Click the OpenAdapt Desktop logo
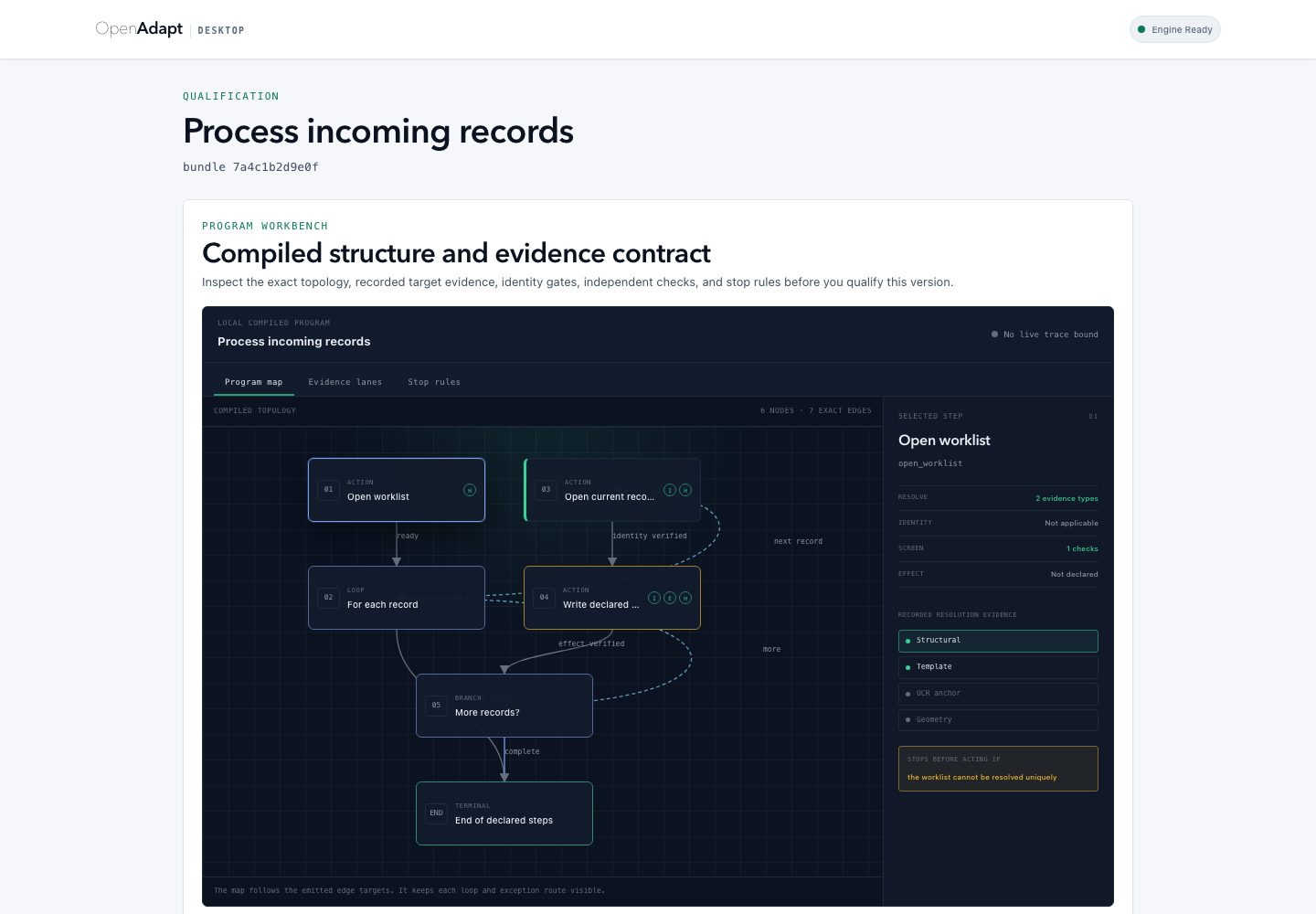The image size is (1316, 914). click(x=170, y=29)
